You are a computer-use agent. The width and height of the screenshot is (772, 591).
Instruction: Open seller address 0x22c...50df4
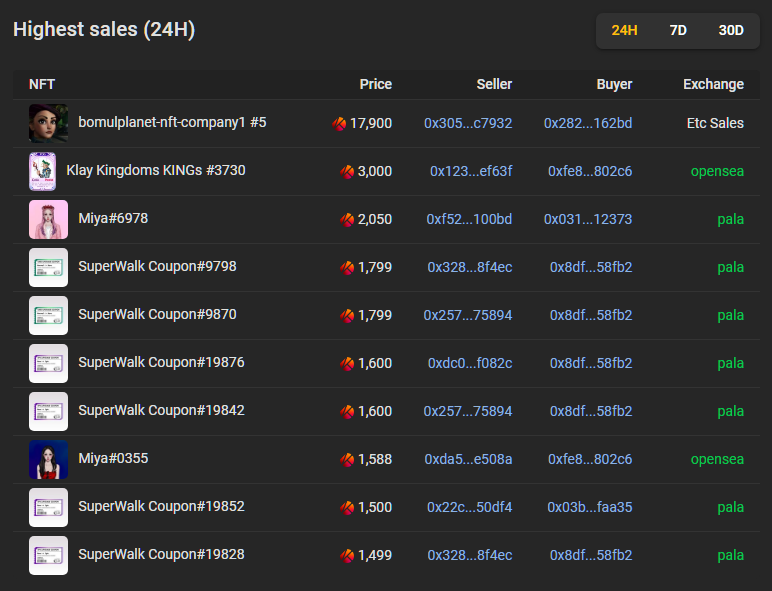470,507
